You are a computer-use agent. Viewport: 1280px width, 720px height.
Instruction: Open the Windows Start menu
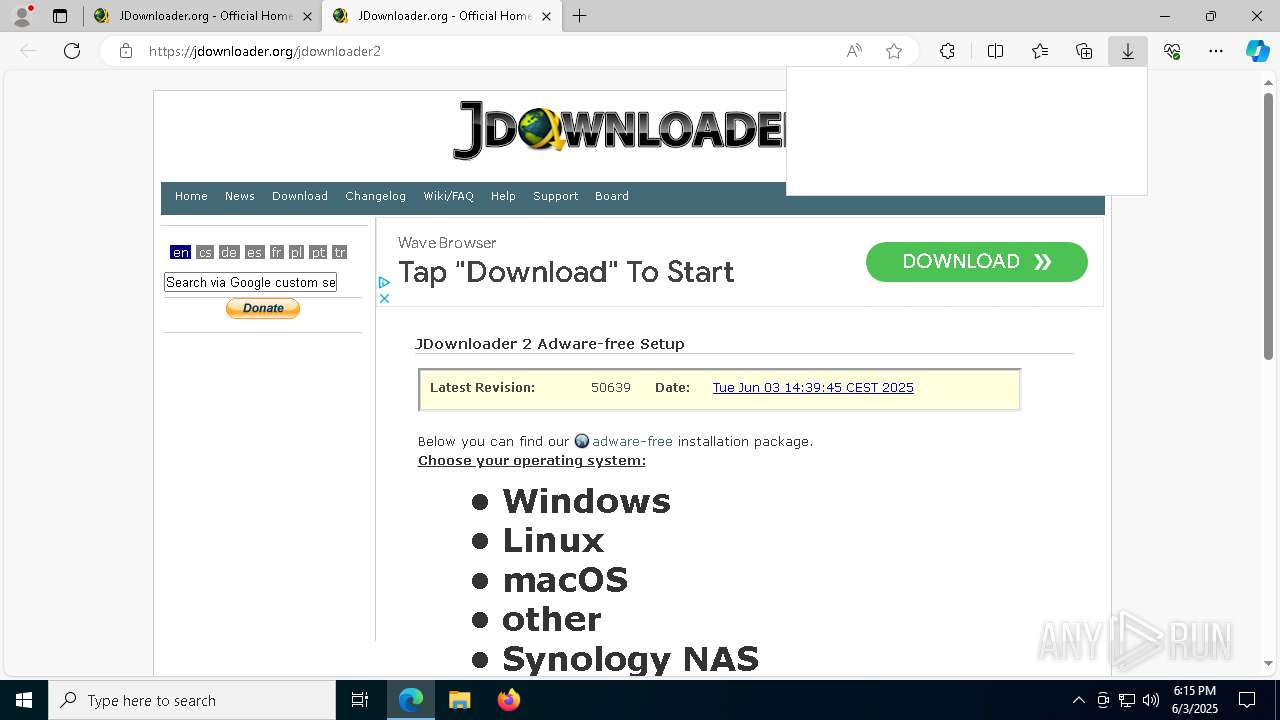(x=24, y=700)
